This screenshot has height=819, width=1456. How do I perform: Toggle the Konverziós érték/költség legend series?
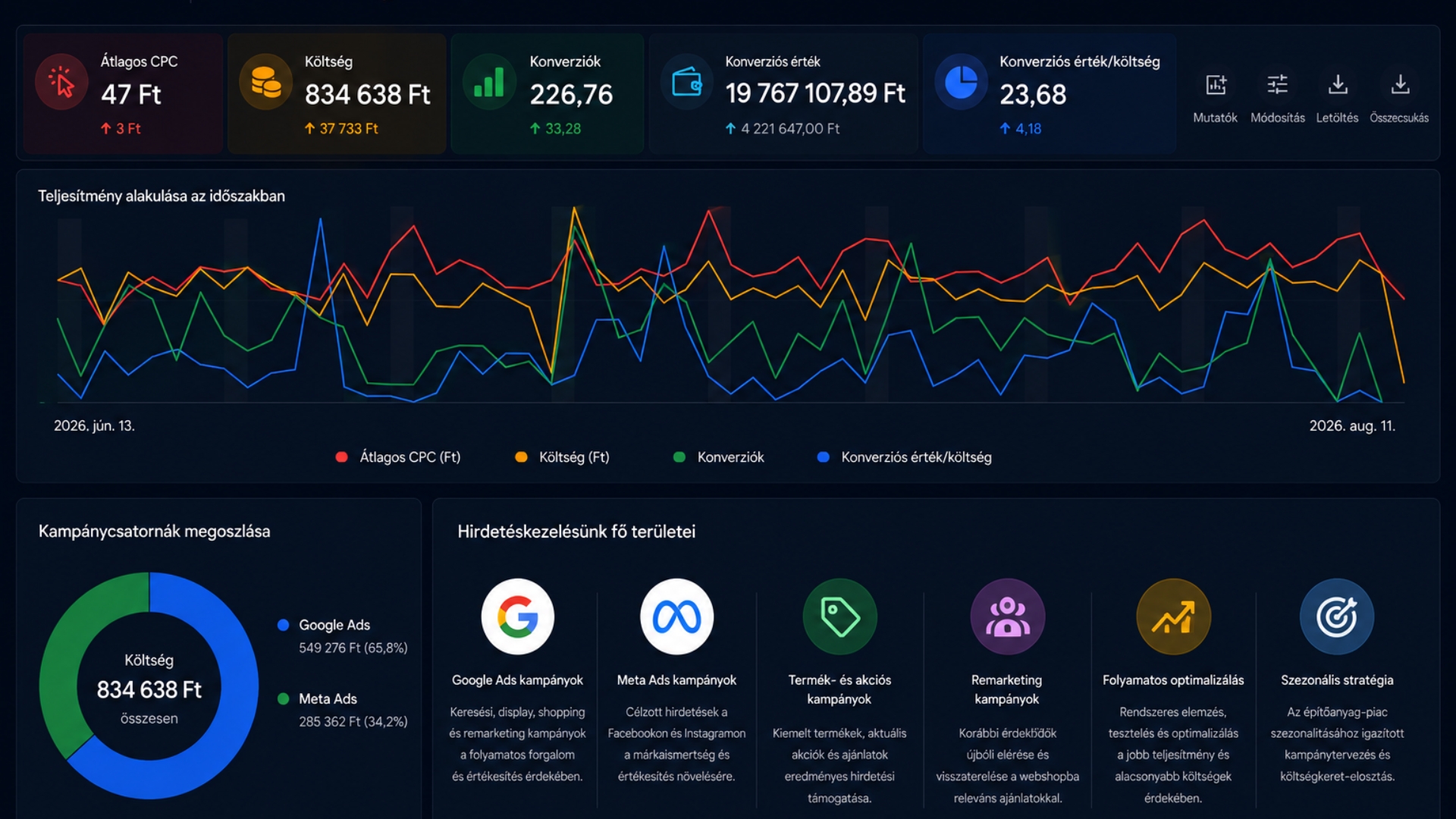coord(905,457)
